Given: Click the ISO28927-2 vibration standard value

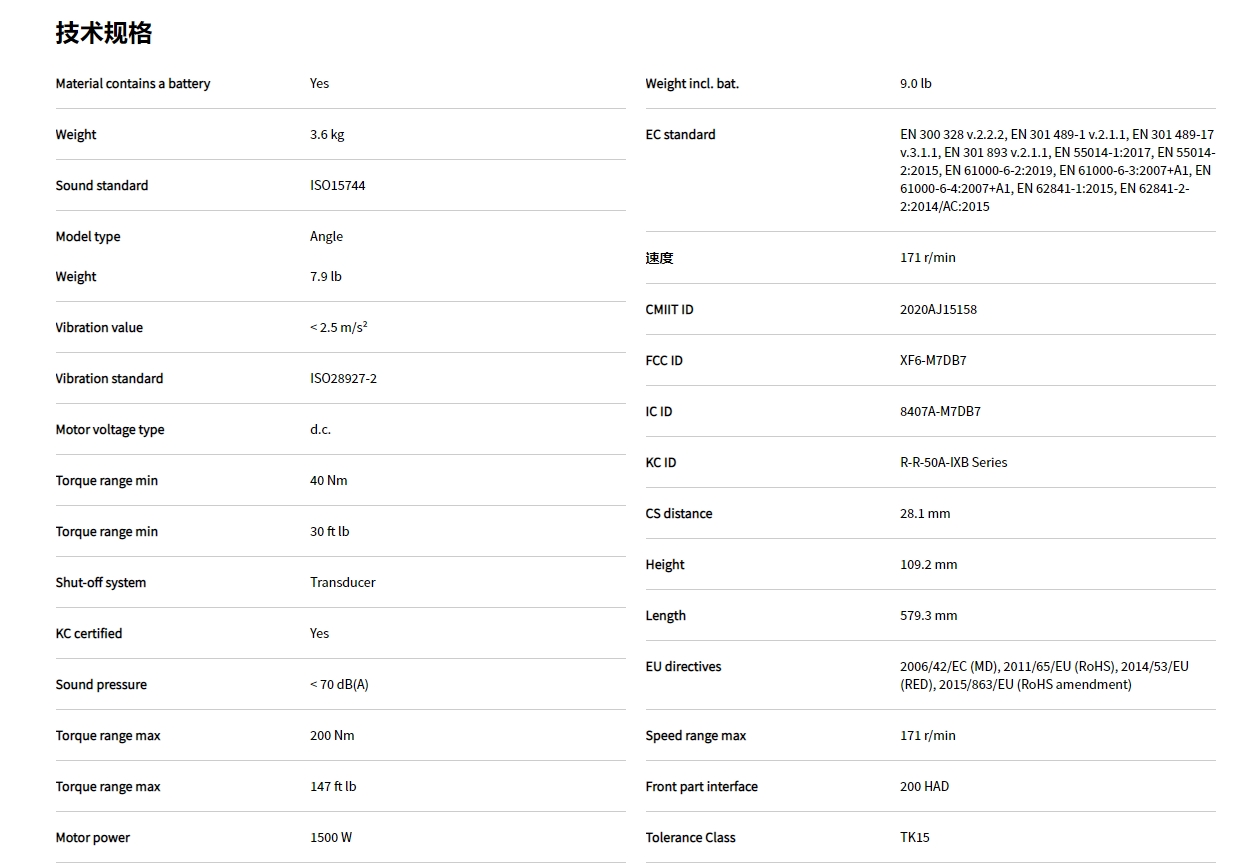Looking at the screenshot, I should point(343,378).
